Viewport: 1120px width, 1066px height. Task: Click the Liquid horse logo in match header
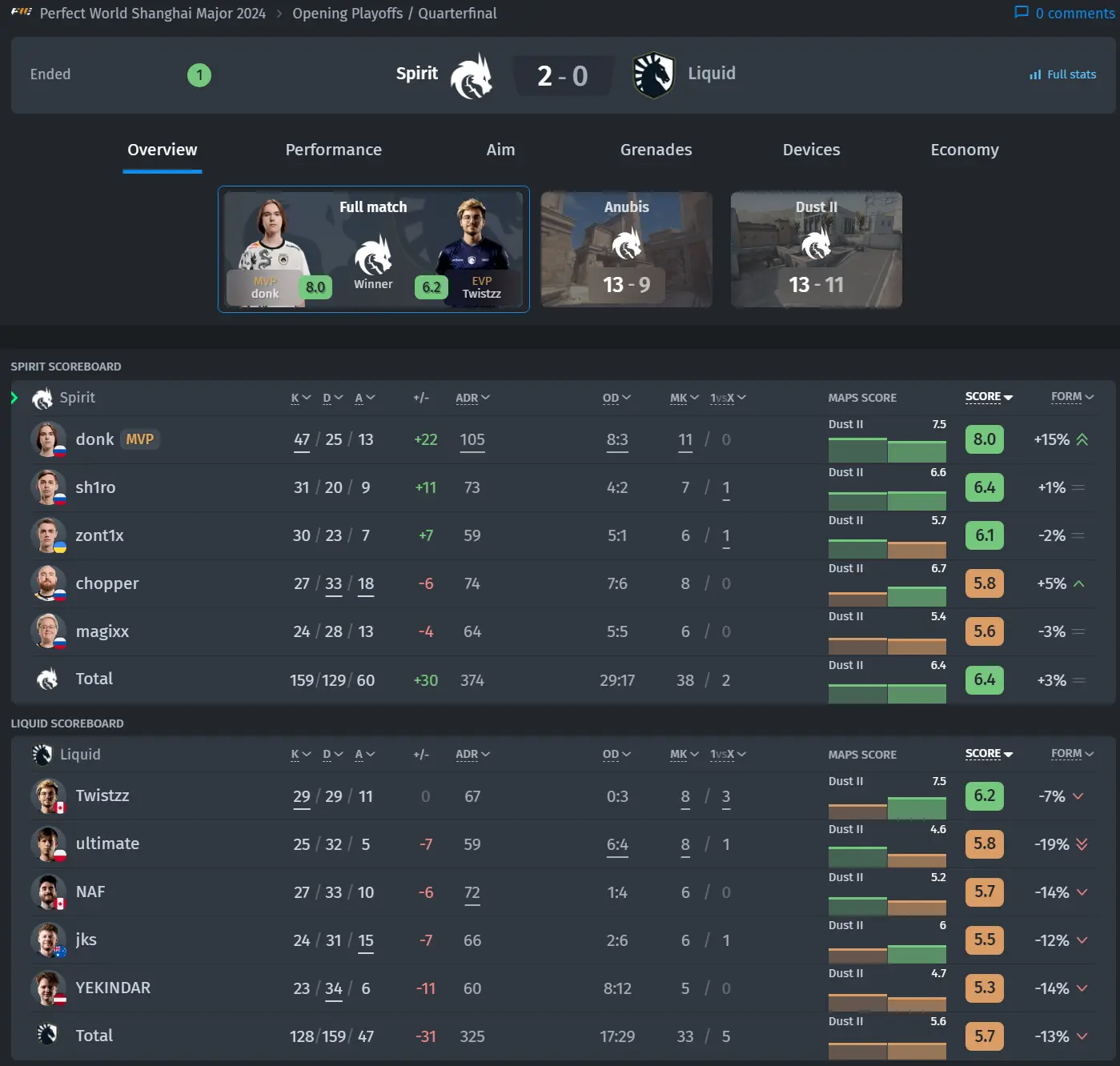tap(653, 75)
